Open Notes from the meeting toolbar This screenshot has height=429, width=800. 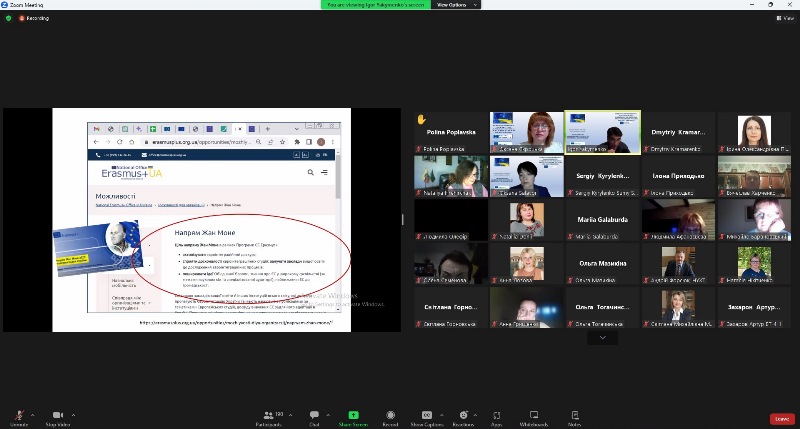(x=574, y=417)
